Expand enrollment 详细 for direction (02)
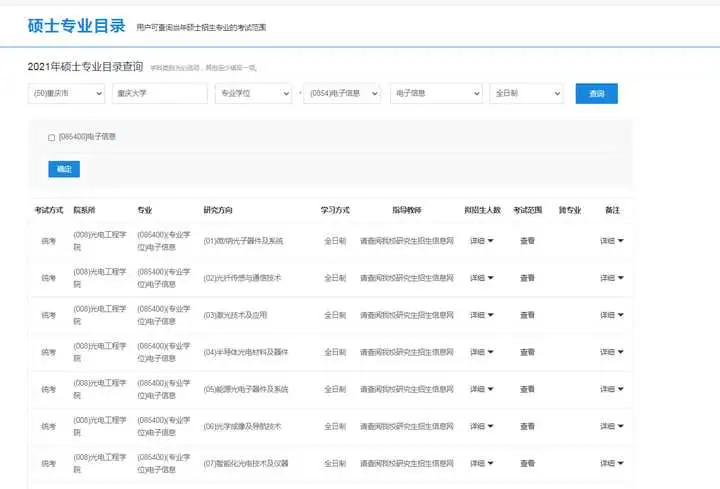Image resolution: width=720 pixels, height=489 pixels. tap(481, 278)
